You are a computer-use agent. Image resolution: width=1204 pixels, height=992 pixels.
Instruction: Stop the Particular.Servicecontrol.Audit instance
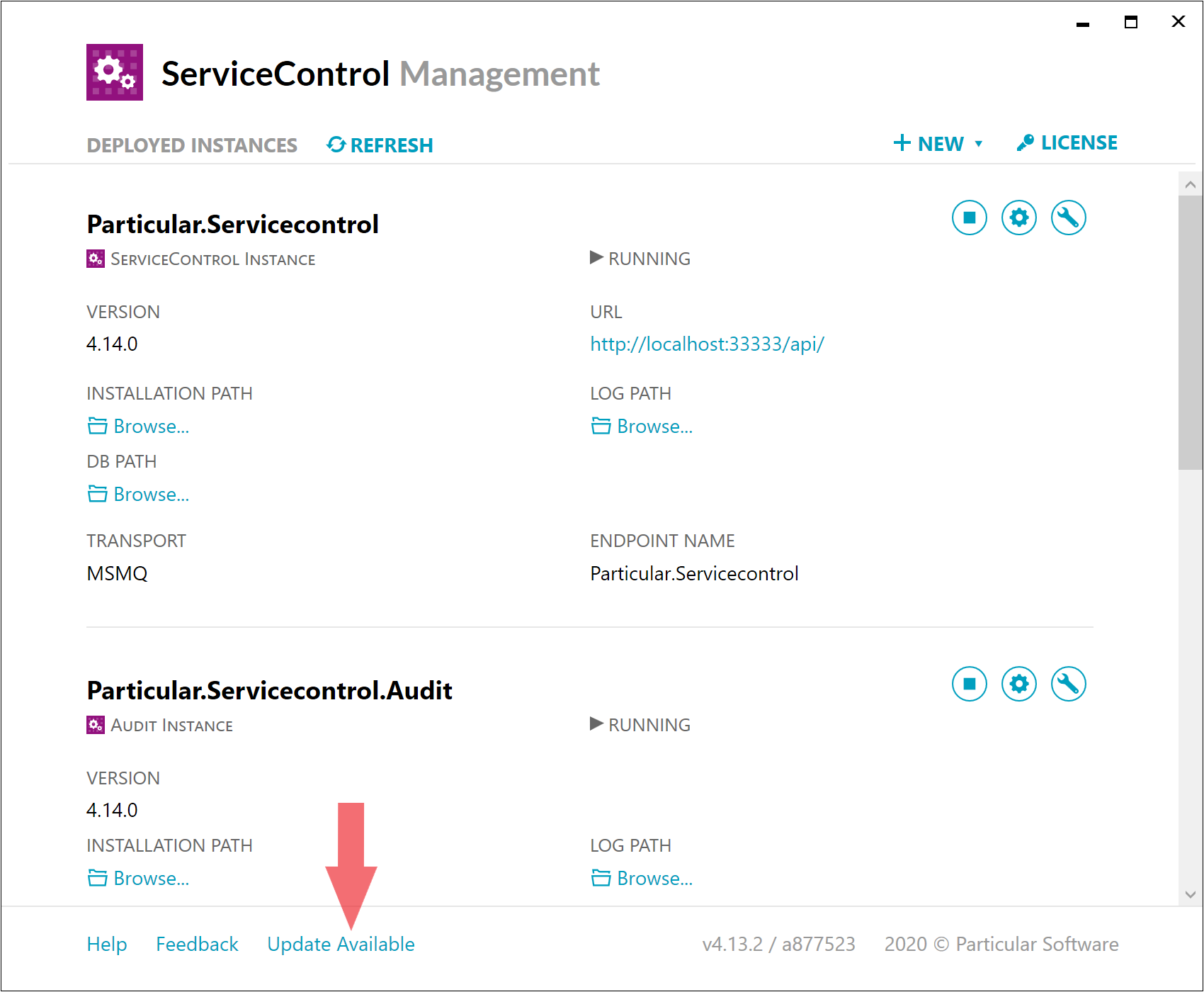pos(969,684)
